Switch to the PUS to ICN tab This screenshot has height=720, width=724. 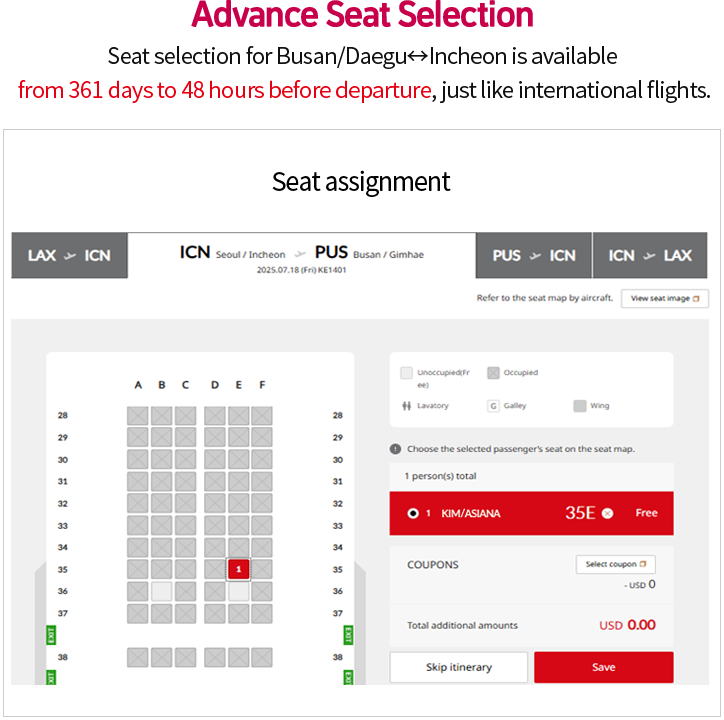(x=534, y=255)
